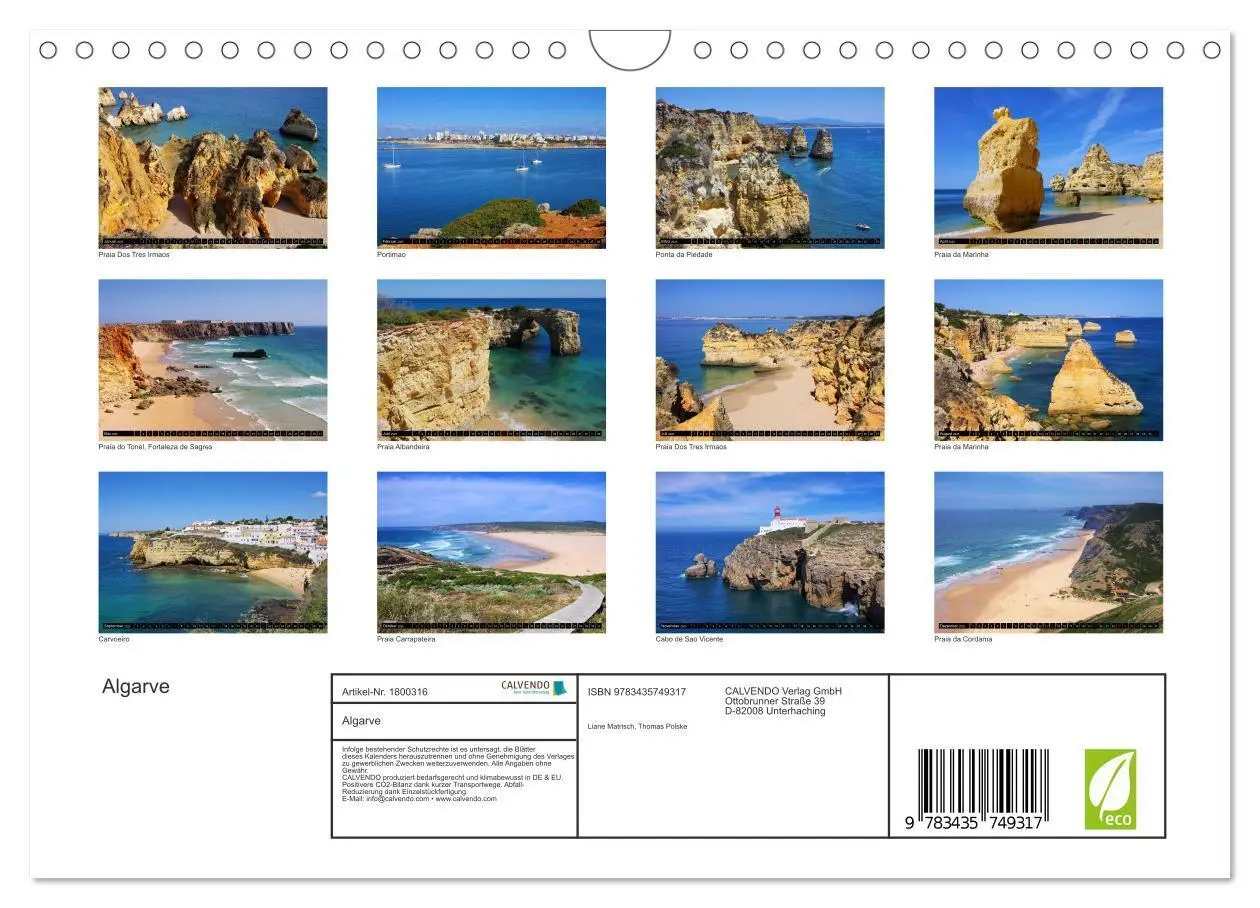Open the Praia Carrapateira boardwalk thumbnail
1260x908 pixels.
pos(491,552)
